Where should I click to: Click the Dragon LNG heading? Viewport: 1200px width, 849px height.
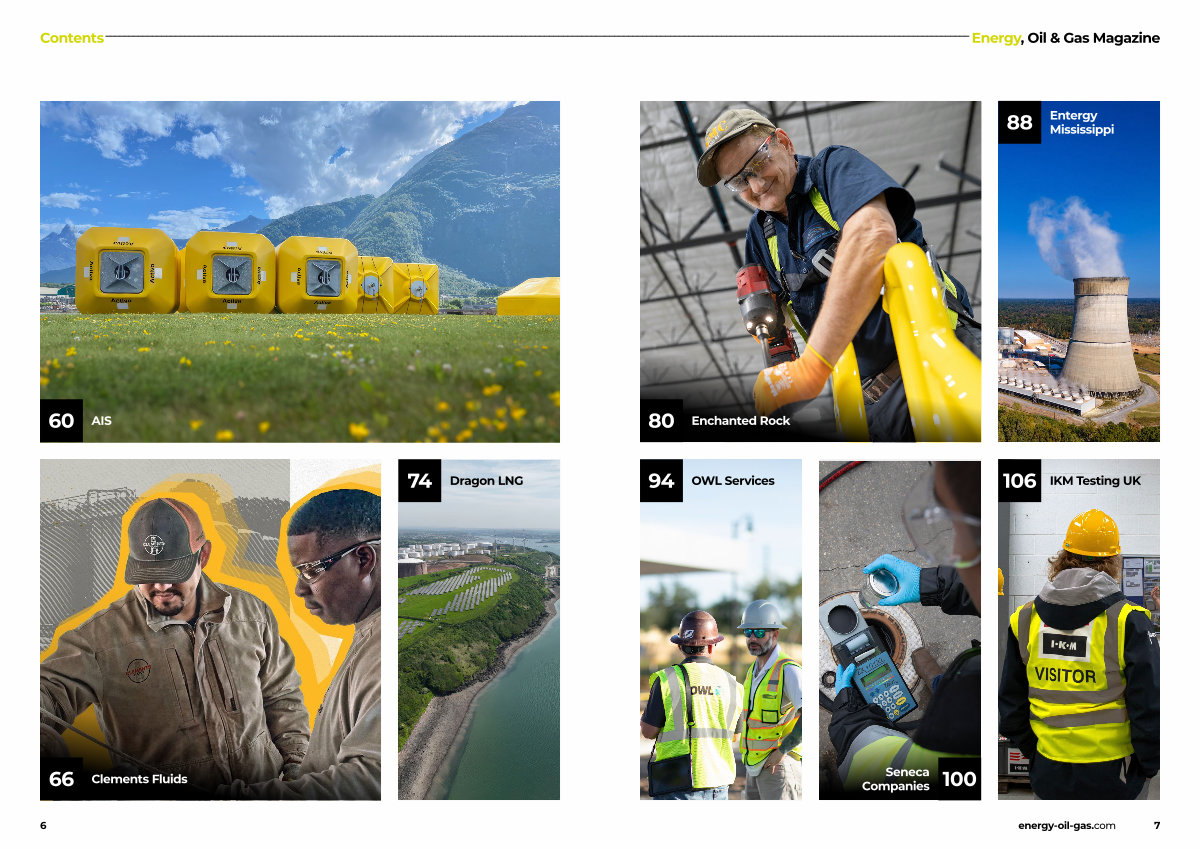(486, 481)
